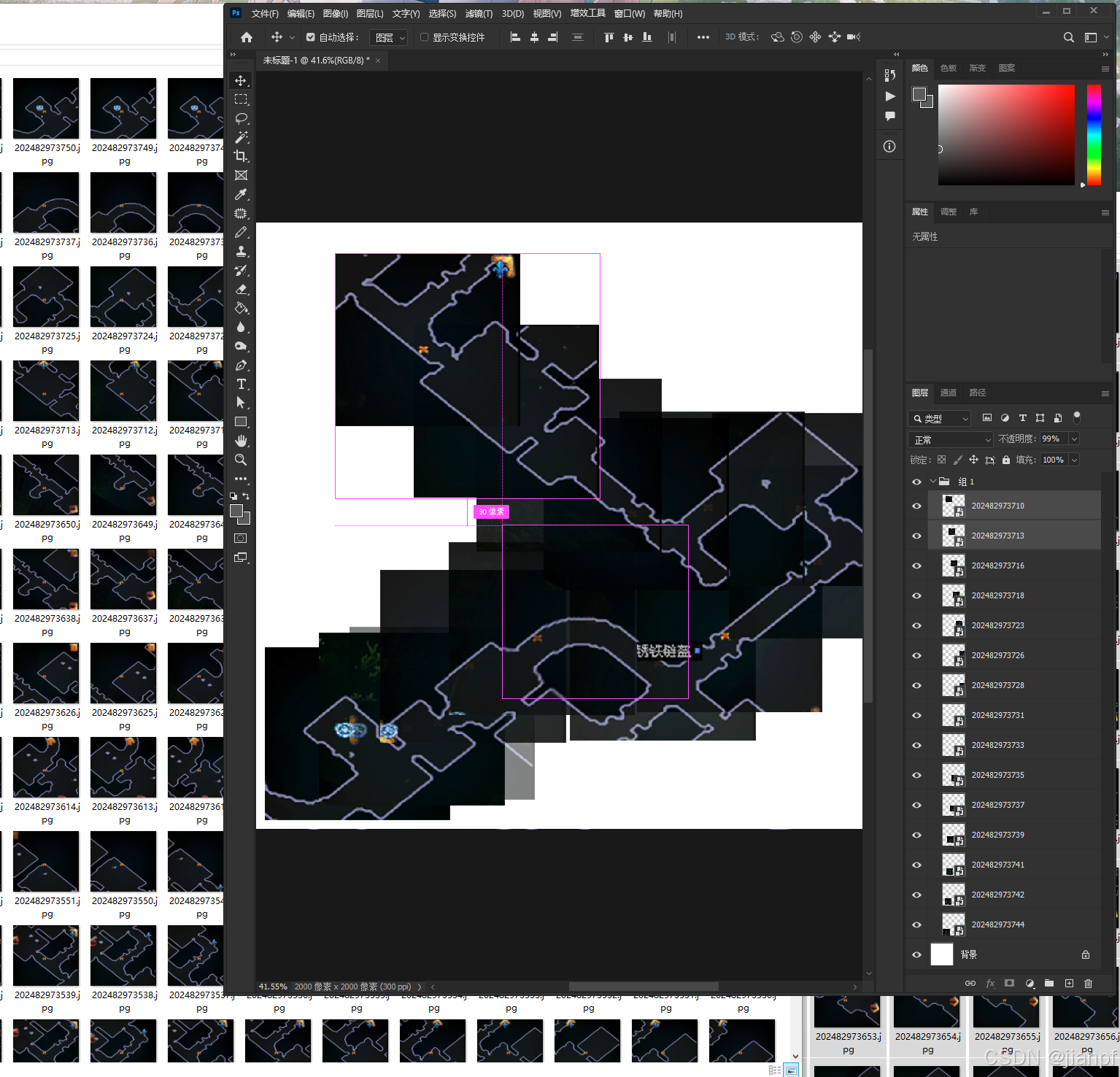Toggle visibility of layer 202482973723
This screenshot has height=1077, width=1120.
916,625
